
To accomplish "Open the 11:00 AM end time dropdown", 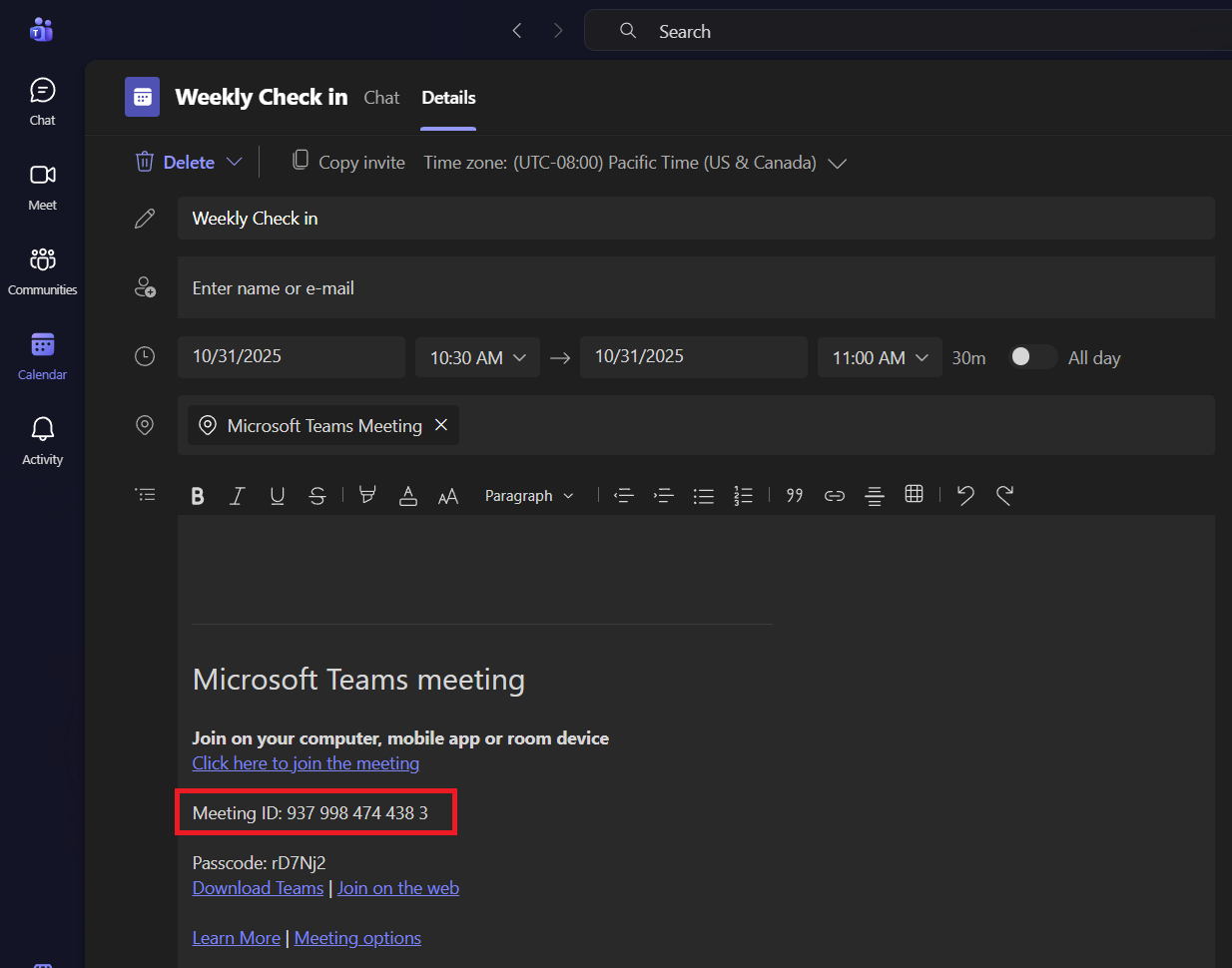I will point(880,358).
